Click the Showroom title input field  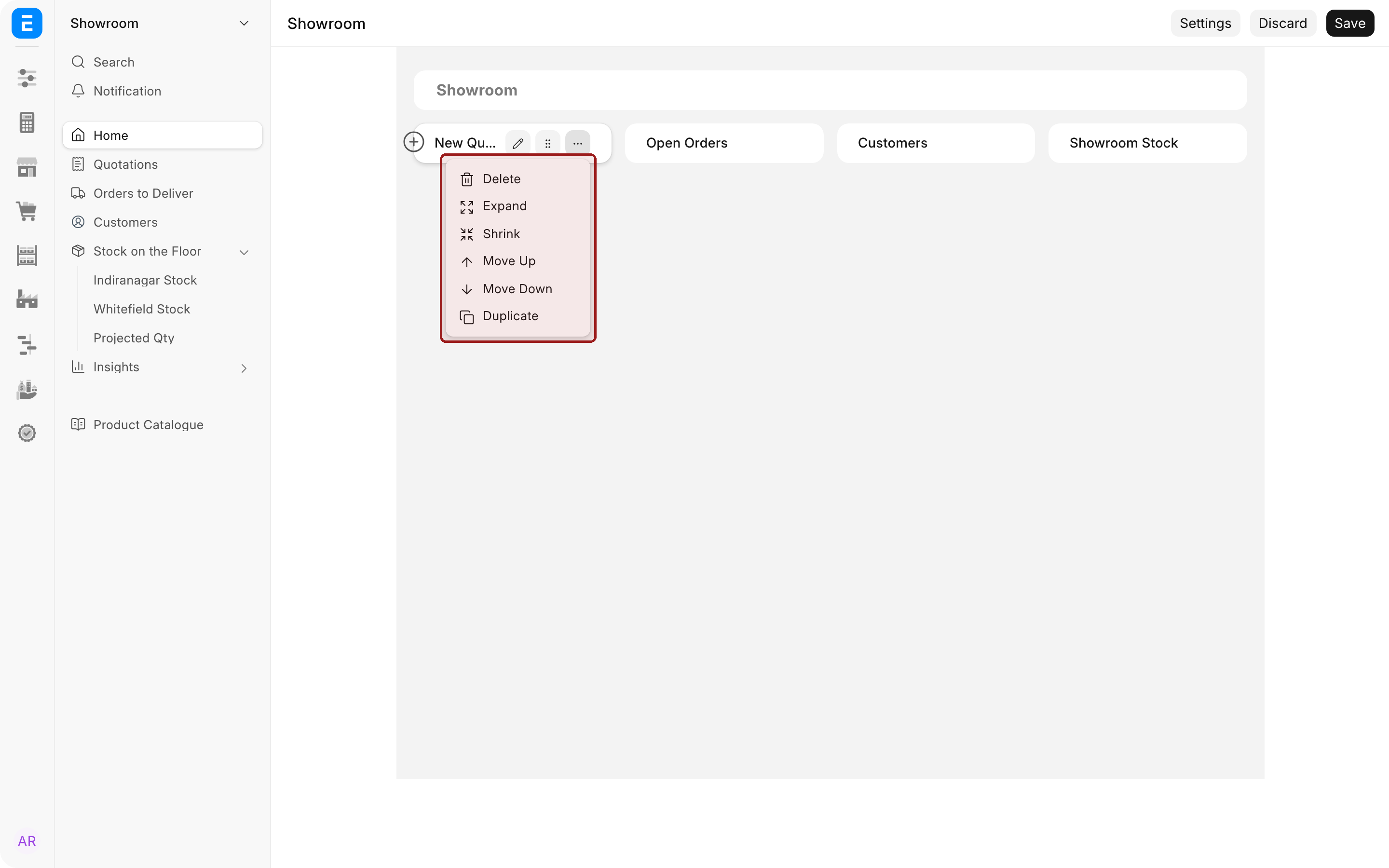(x=830, y=90)
